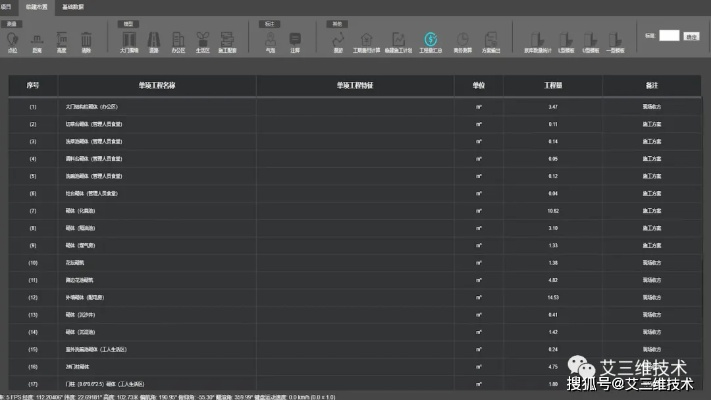Select the chart-line construction plan icon

click(397, 39)
